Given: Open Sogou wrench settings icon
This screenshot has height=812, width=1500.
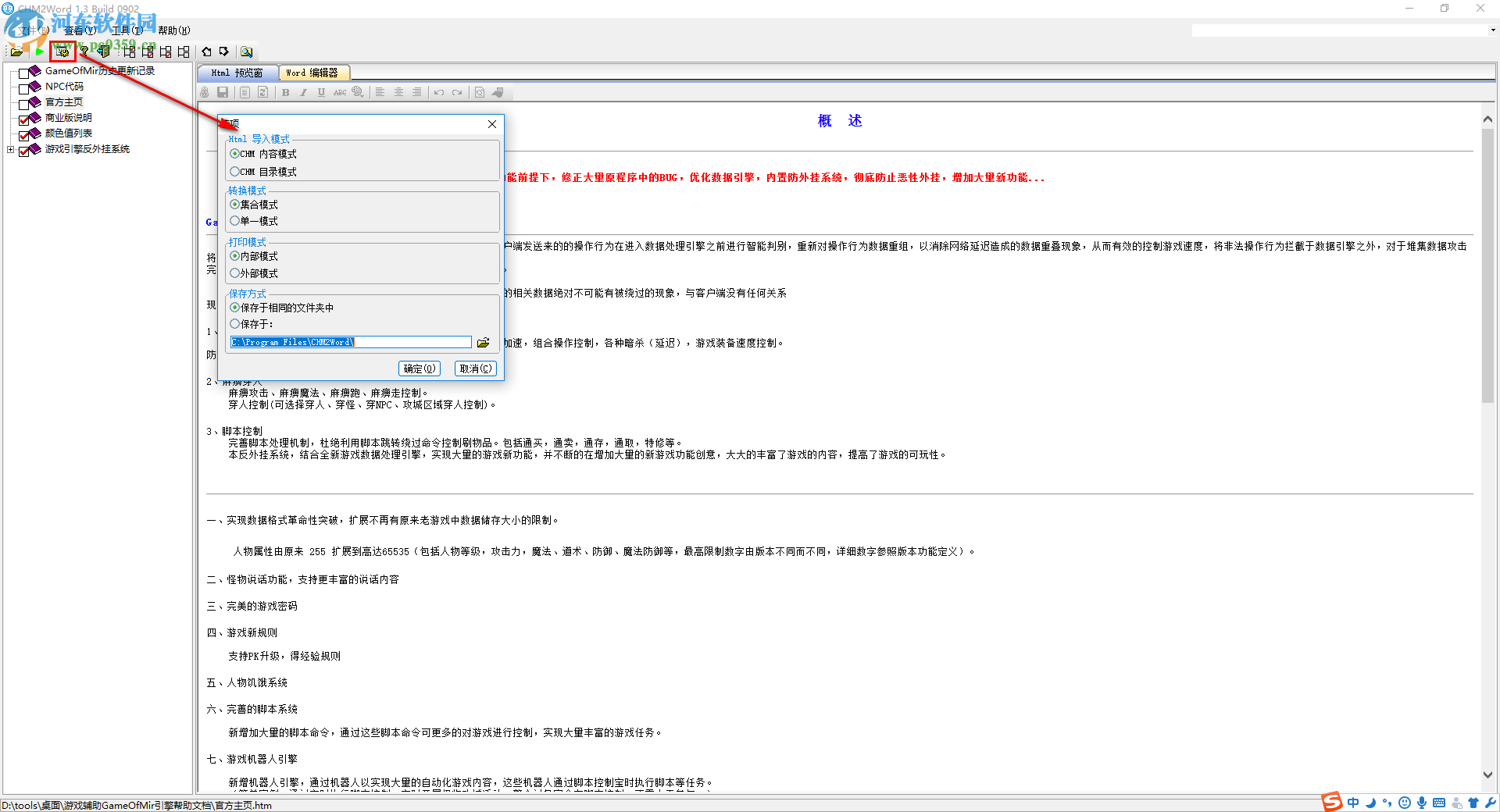Looking at the screenshot, I should pyautogui.click(x=1491, y=802).
